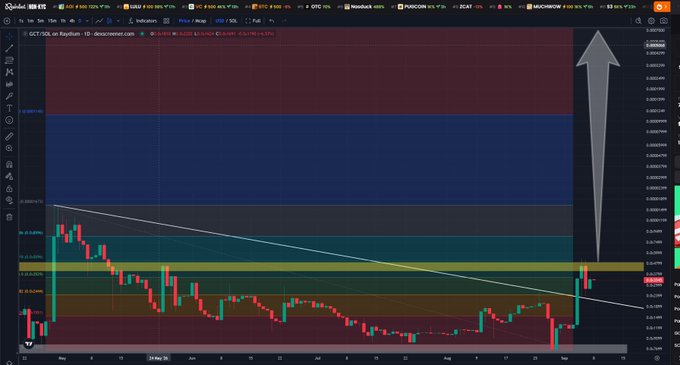Open the emoji icons tool

pos(9,120)
